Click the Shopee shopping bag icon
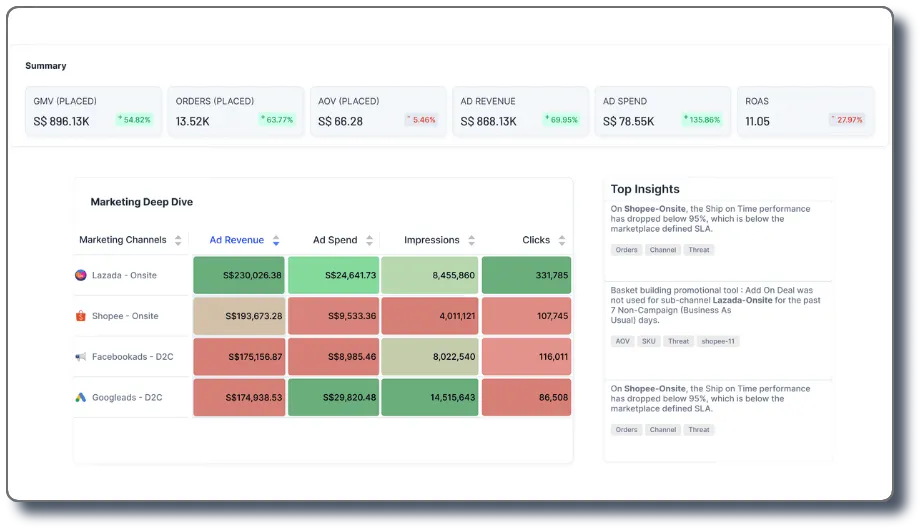The width and height of the screenshot is (924, 532). click(x=81, y=316)
